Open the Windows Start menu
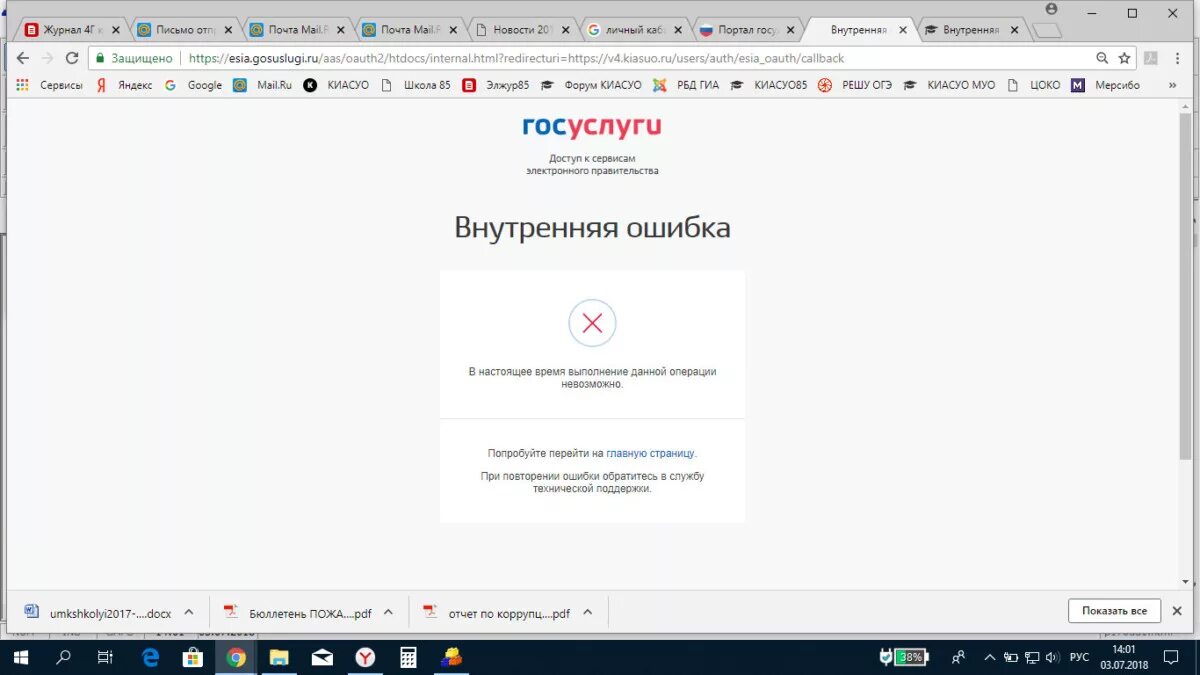 click(x=20, y=657)
